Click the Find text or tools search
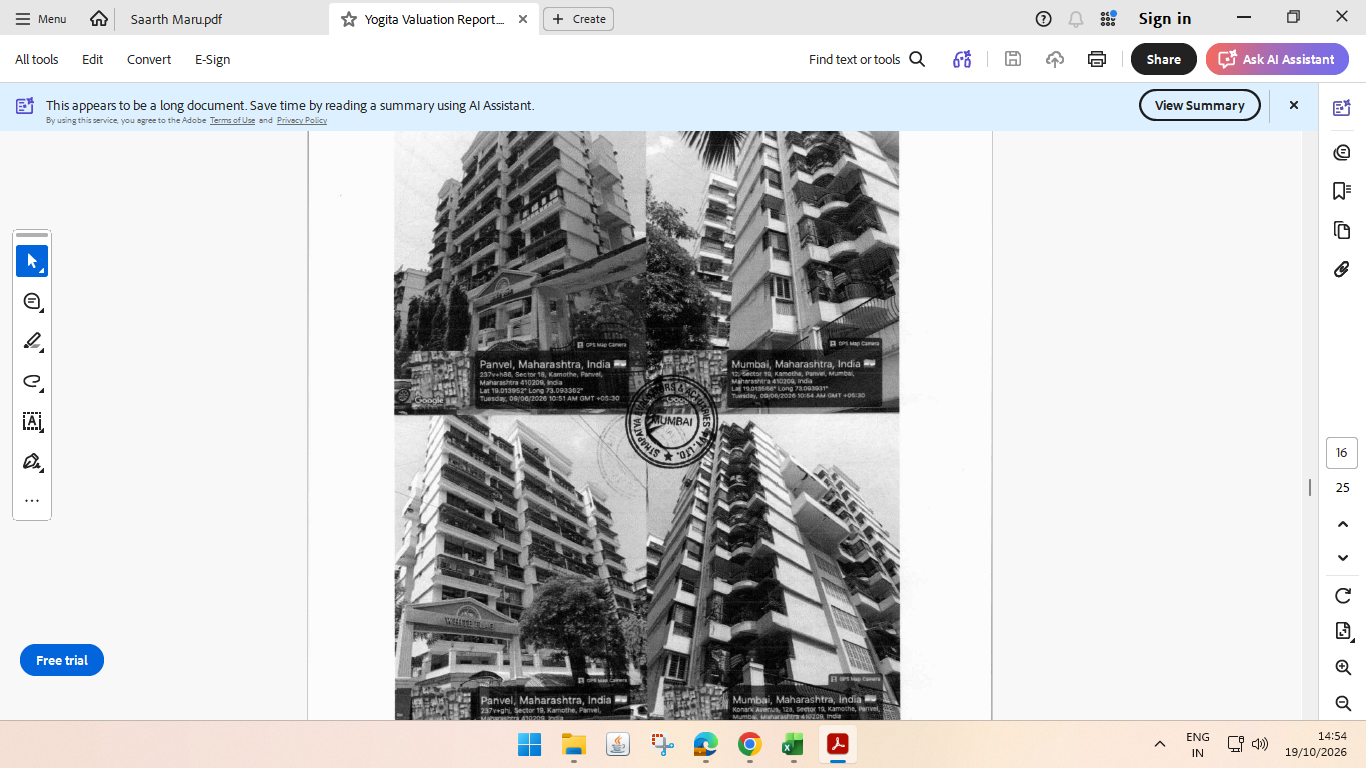The width and height of the screenshot is (1366, 768). (867, 59)
